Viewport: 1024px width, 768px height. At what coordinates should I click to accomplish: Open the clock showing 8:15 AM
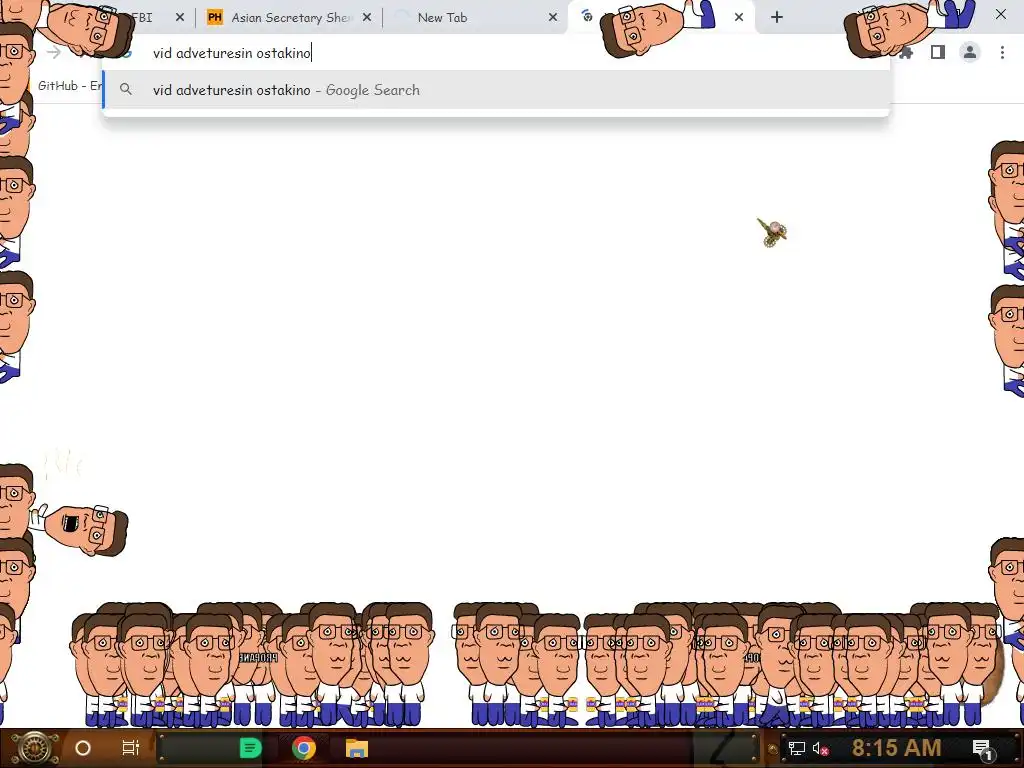pos(896,748)
